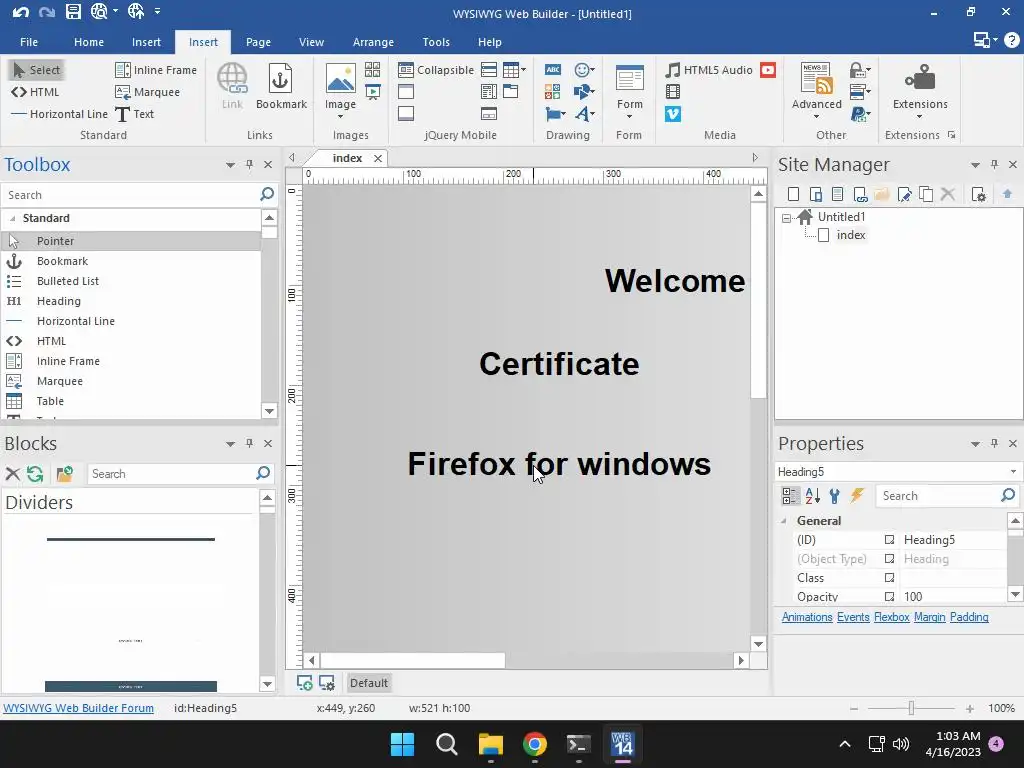
Task: Toggle the ID property marker box
Action: (x=889, y=540)
